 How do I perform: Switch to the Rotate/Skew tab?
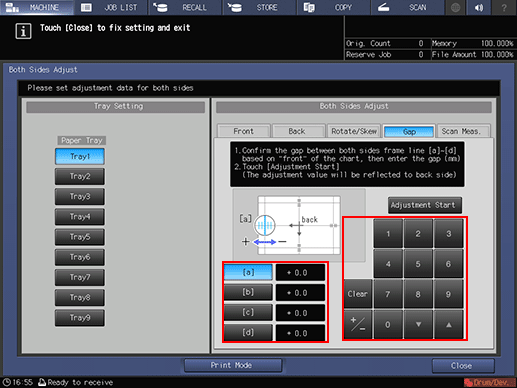tap(354, 131)
